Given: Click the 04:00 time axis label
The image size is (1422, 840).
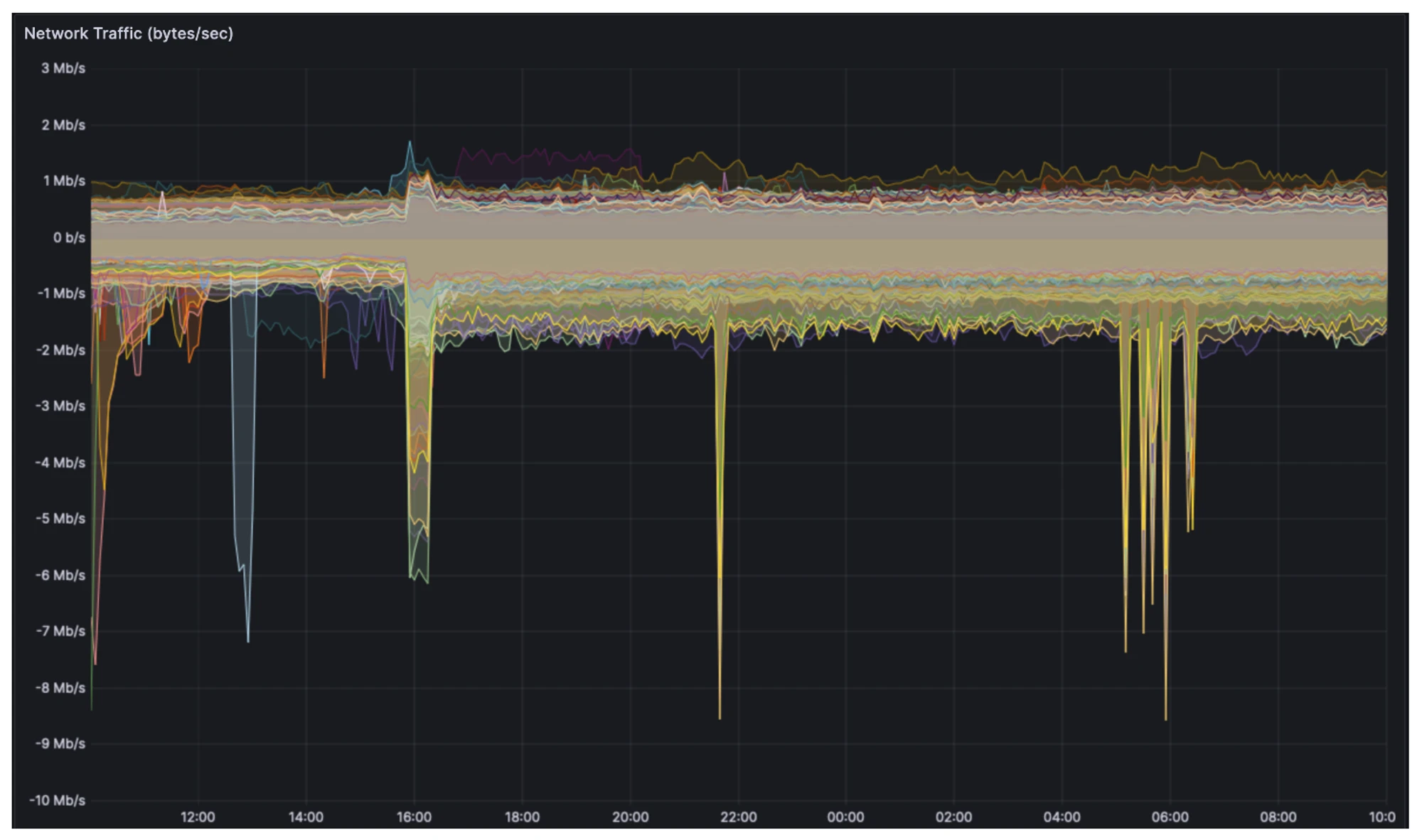Looking at the screenshot, I should click(1062, 817).
